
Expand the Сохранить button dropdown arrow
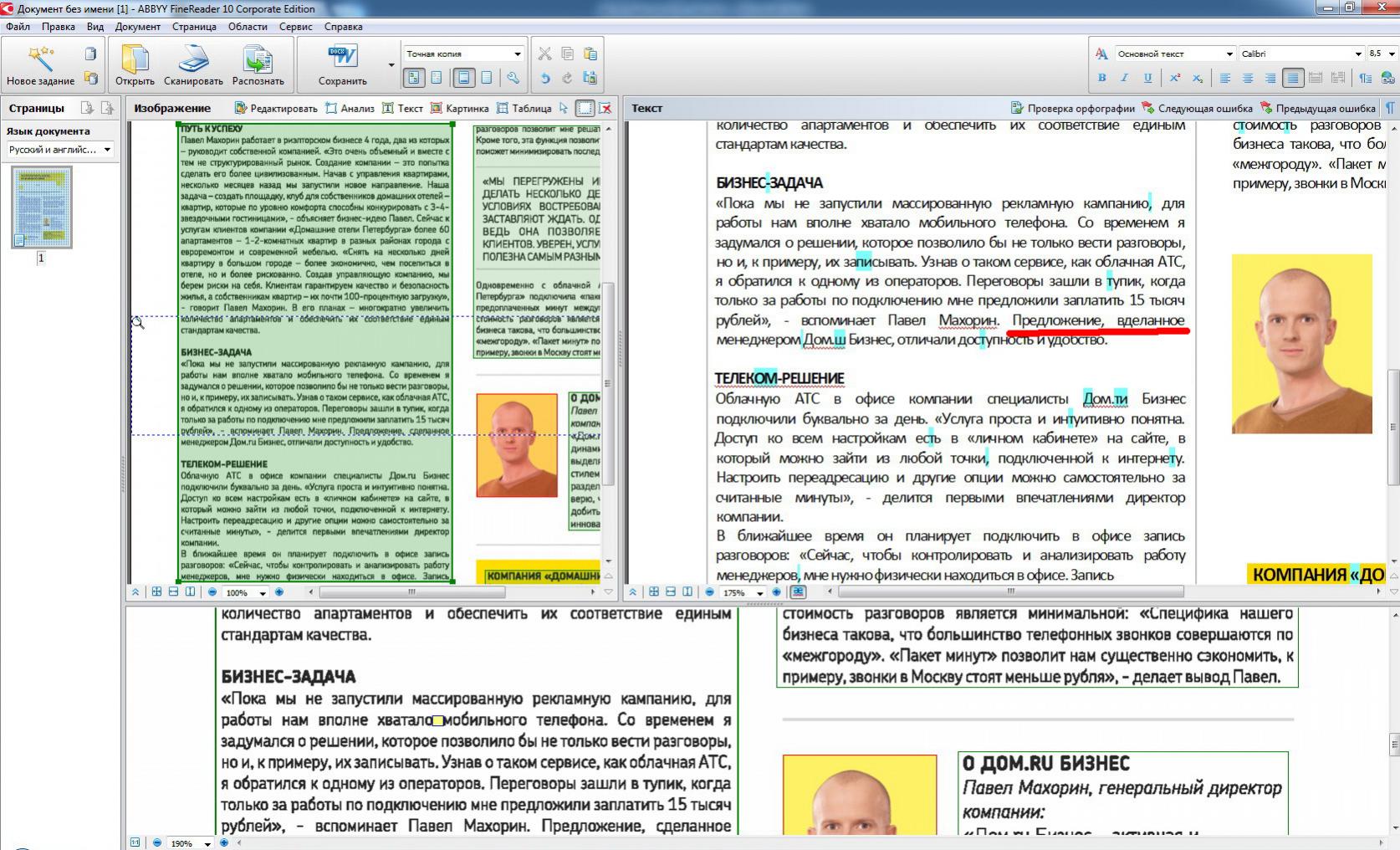click(x=391, y=65)
